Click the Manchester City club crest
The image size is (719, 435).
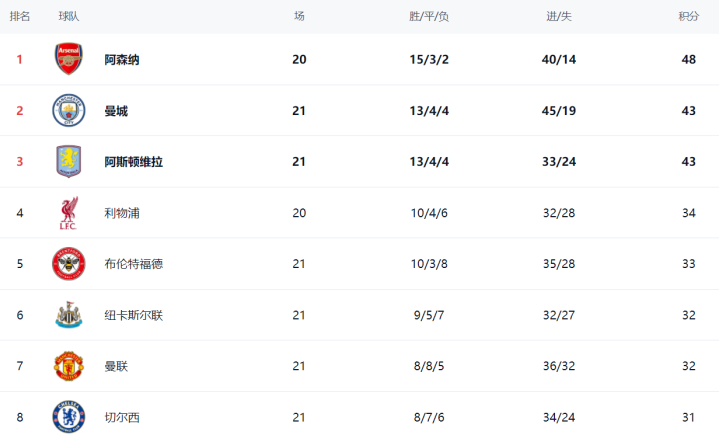point(68,110)
